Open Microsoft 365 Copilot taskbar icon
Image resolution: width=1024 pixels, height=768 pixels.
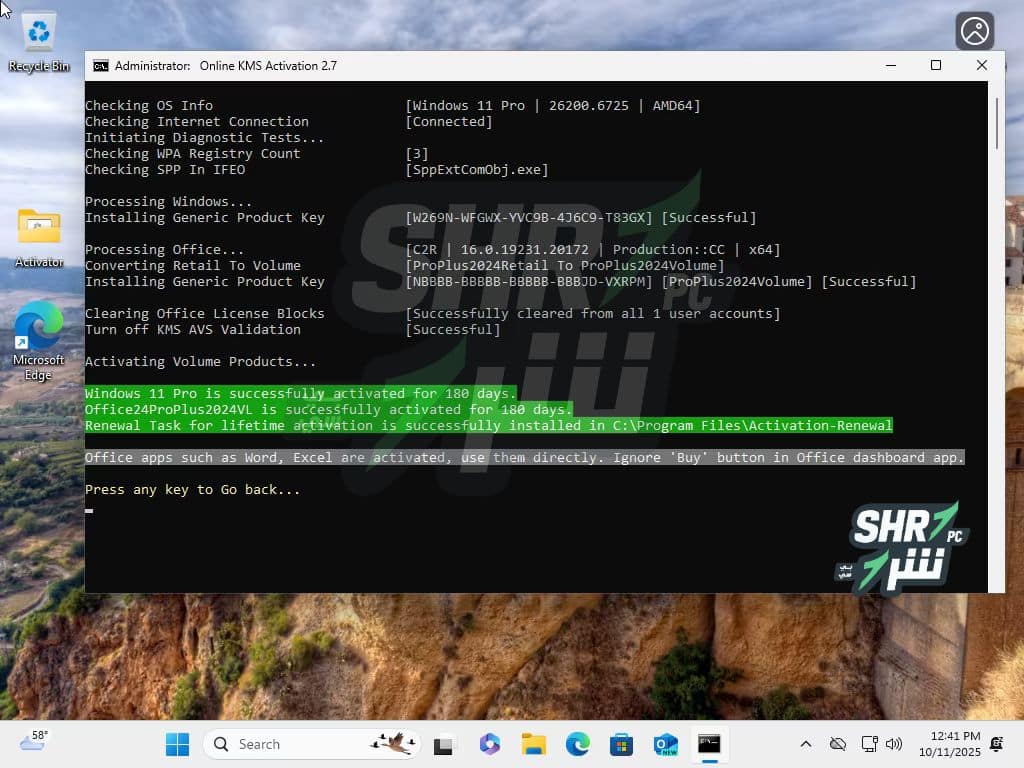click(x=489, y=744)
